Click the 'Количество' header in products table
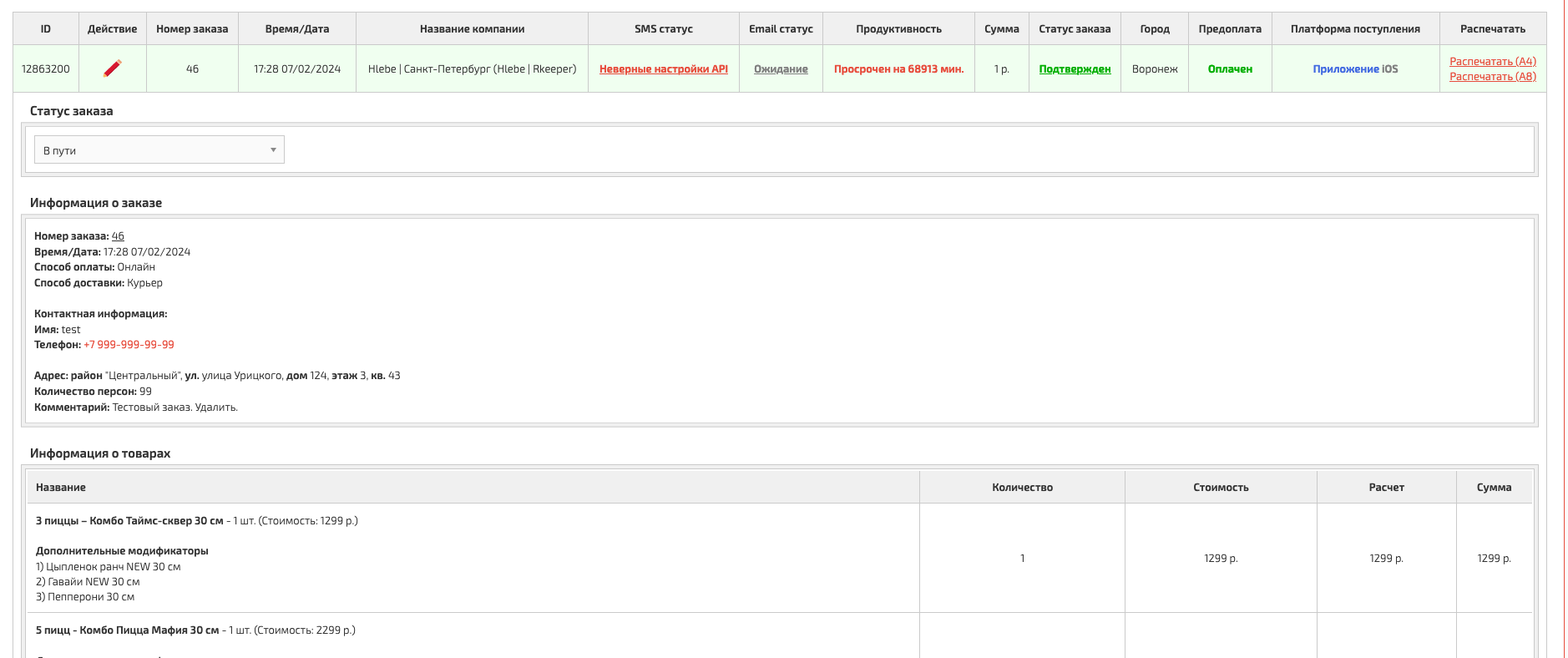This screenshot has height=658, width=1568. click(x=1022, y=488)
